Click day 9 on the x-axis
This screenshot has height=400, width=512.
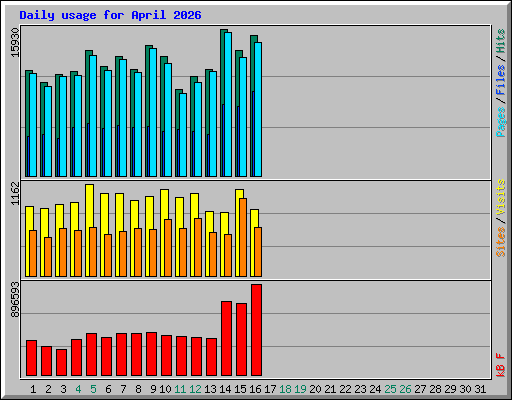point(153,389)
